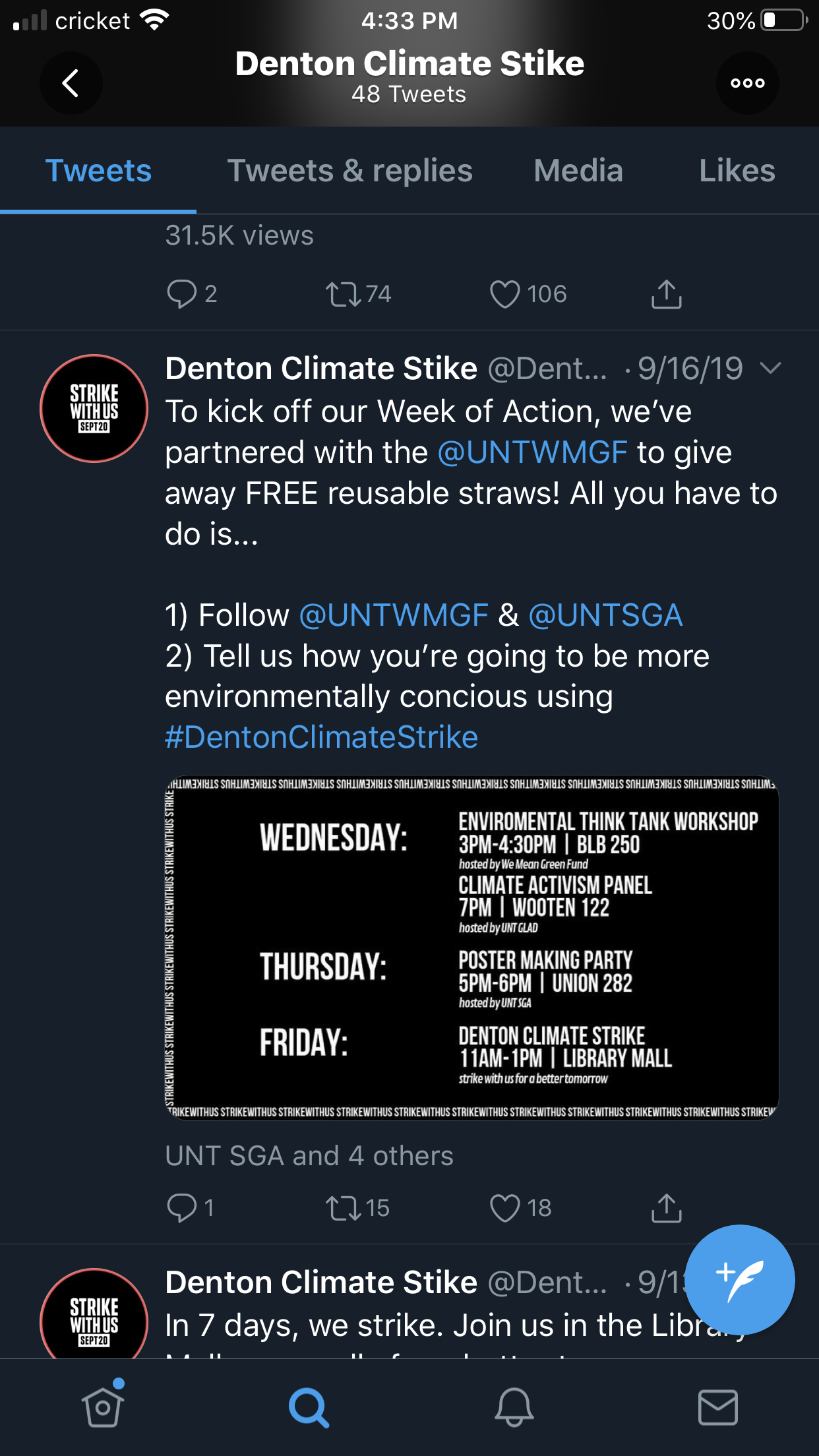The width and height of the screenshot is (819, 1456).
Task: Open the three-dot more options menu
Action: (747, 83)
